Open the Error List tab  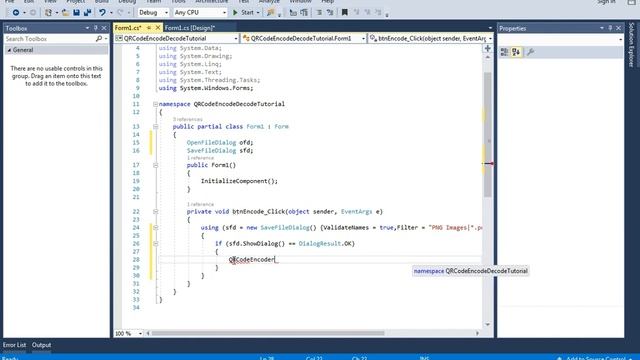pyautogui.click(x=14, y=345)
